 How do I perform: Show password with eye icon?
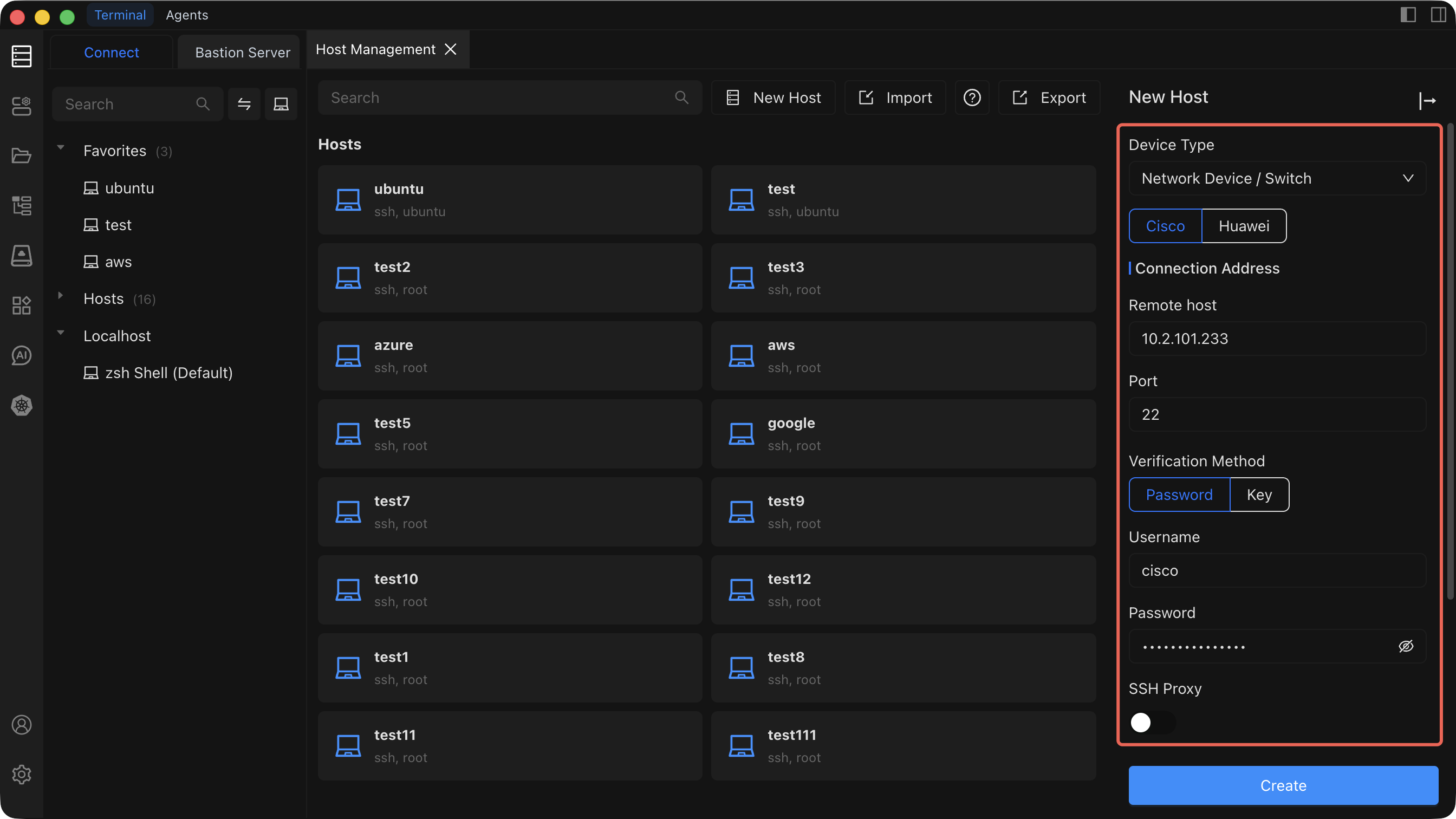[1406, 646]
